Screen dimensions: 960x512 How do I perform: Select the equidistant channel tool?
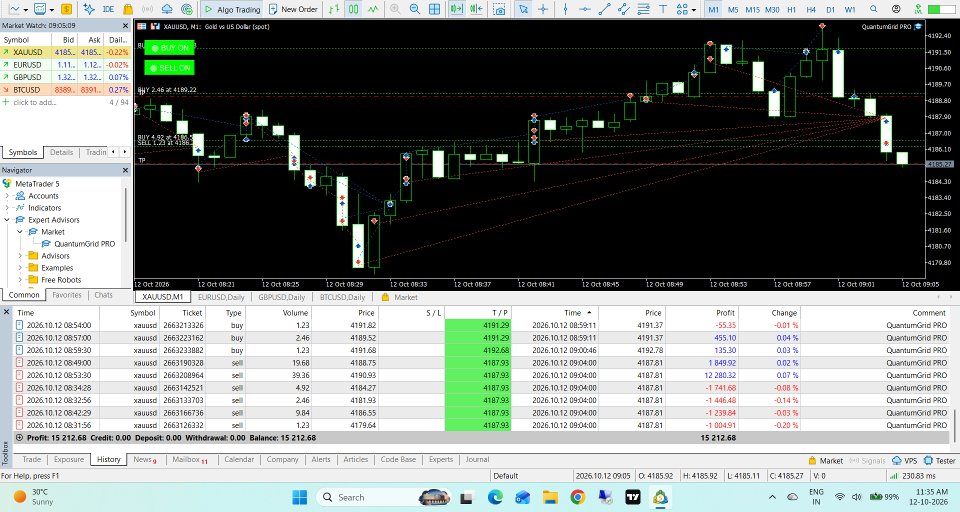pos(623,9)
